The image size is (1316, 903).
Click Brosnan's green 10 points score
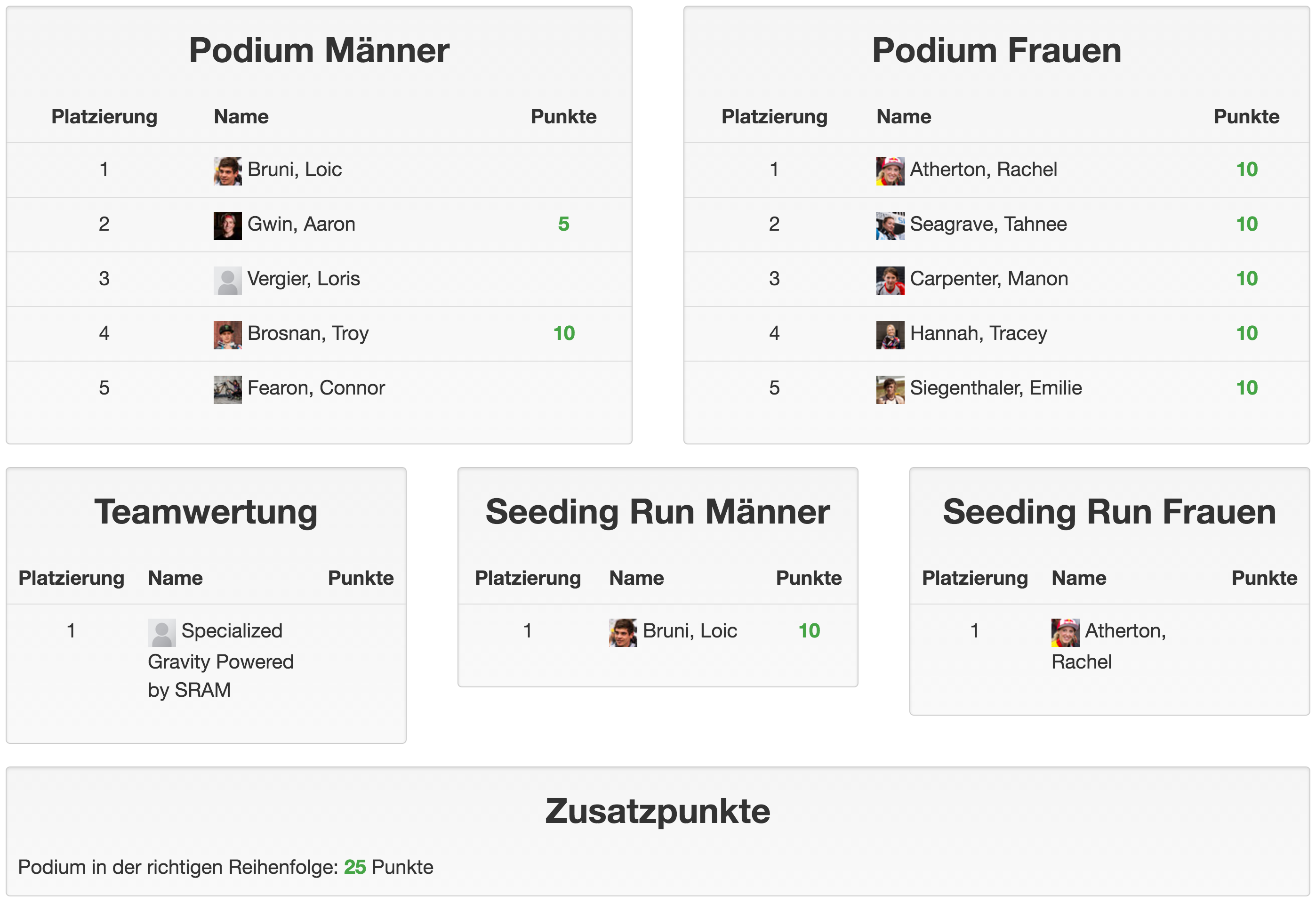564,333
